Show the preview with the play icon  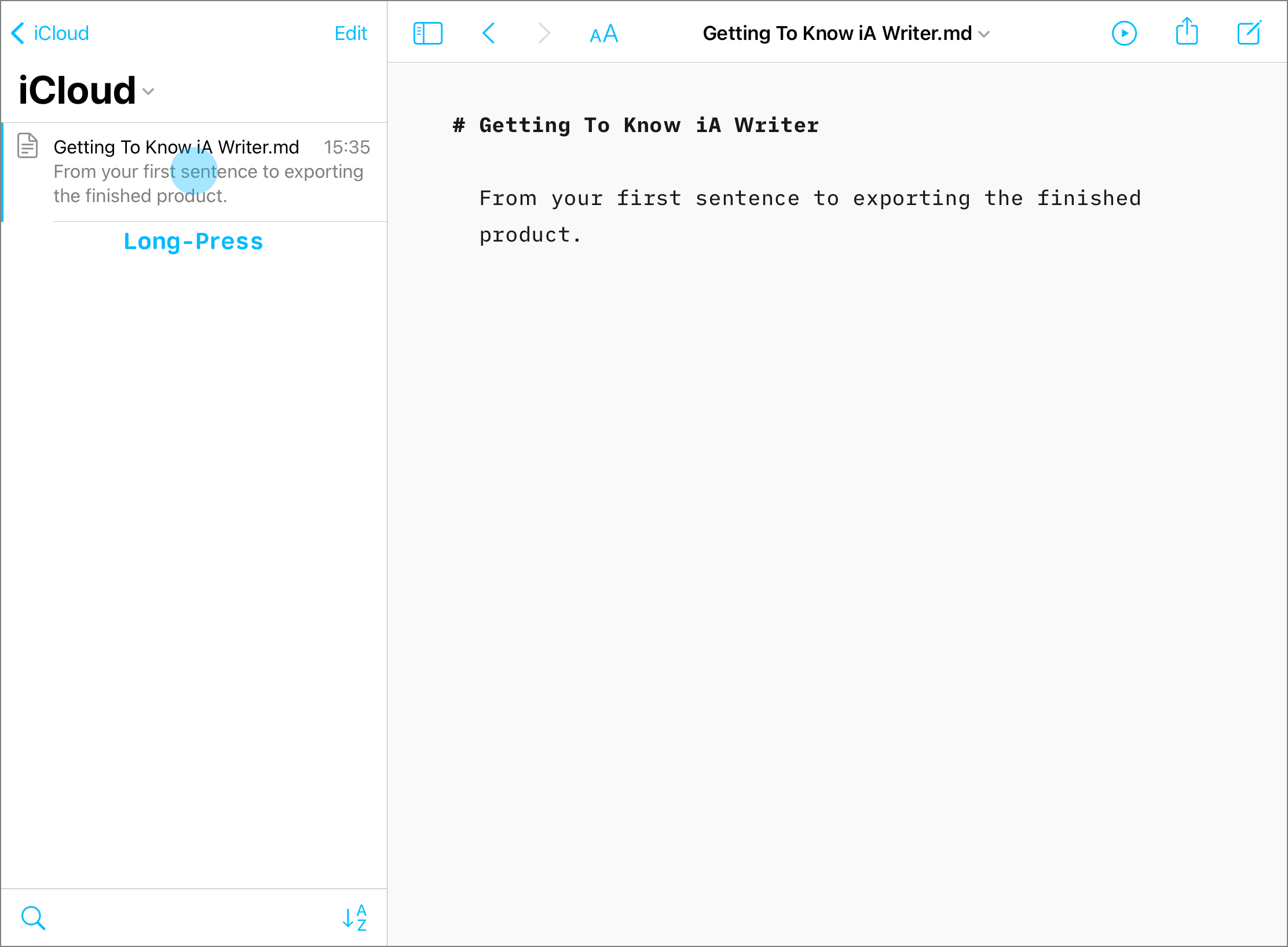(x=1124, y=34)
